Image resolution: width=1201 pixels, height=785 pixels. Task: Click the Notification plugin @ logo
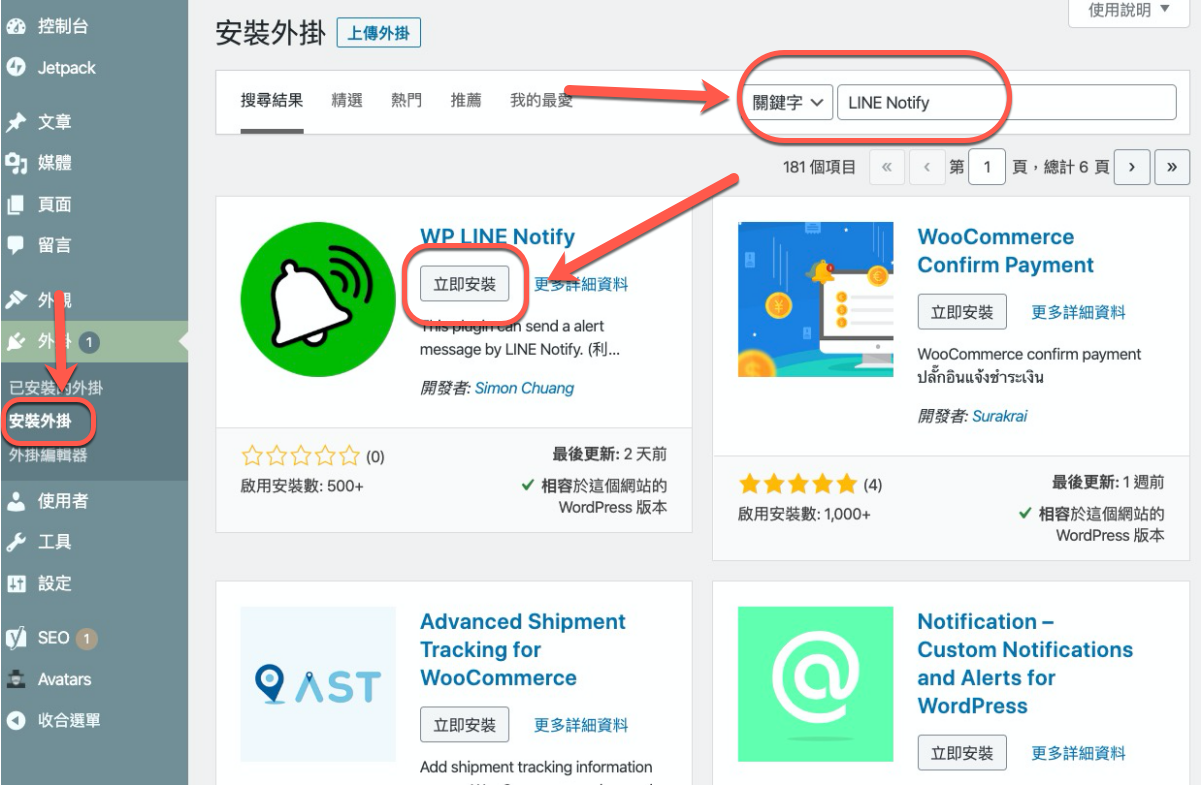click(x=815, y=684)
